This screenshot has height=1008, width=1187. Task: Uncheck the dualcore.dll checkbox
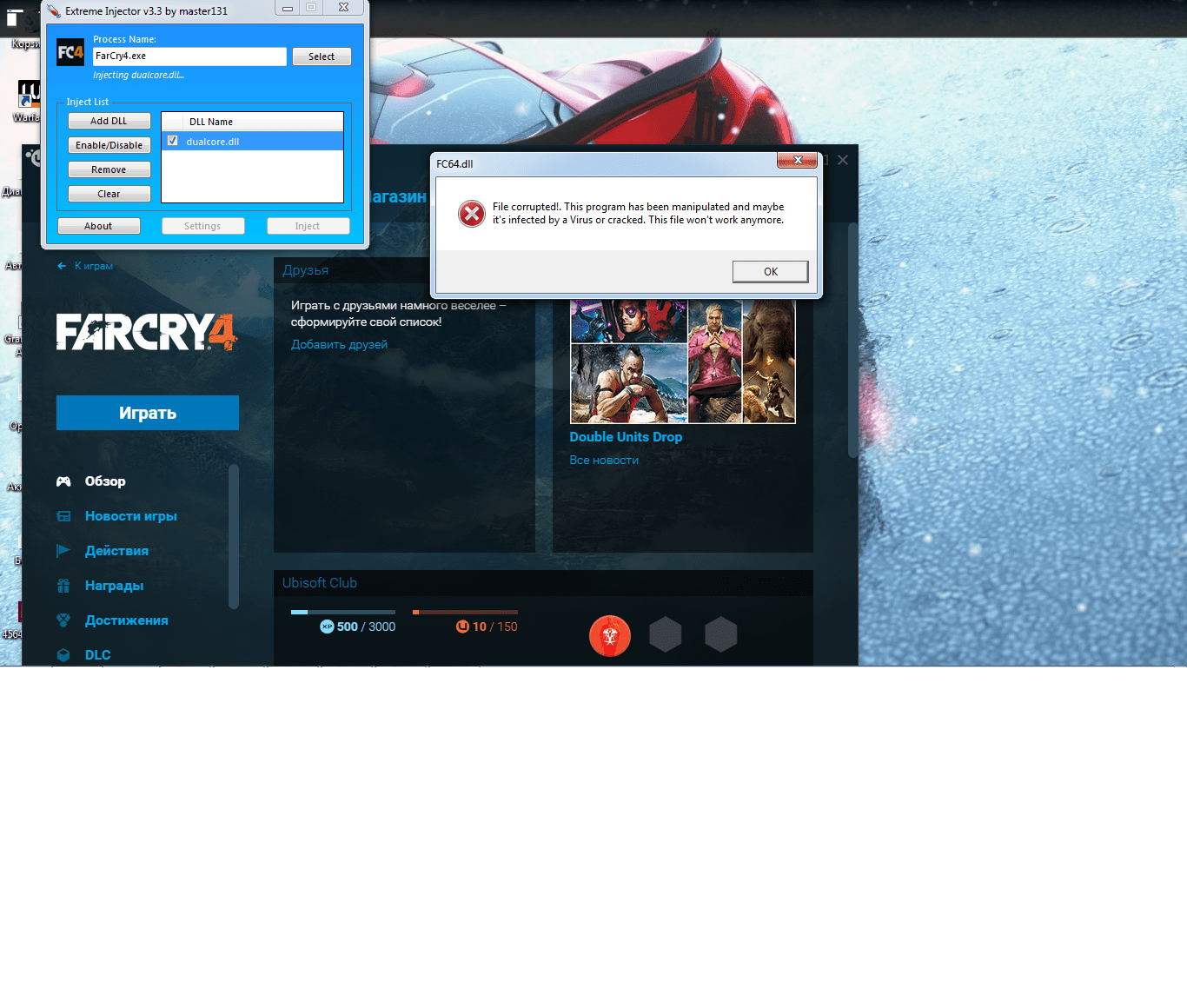pos(172,141)
